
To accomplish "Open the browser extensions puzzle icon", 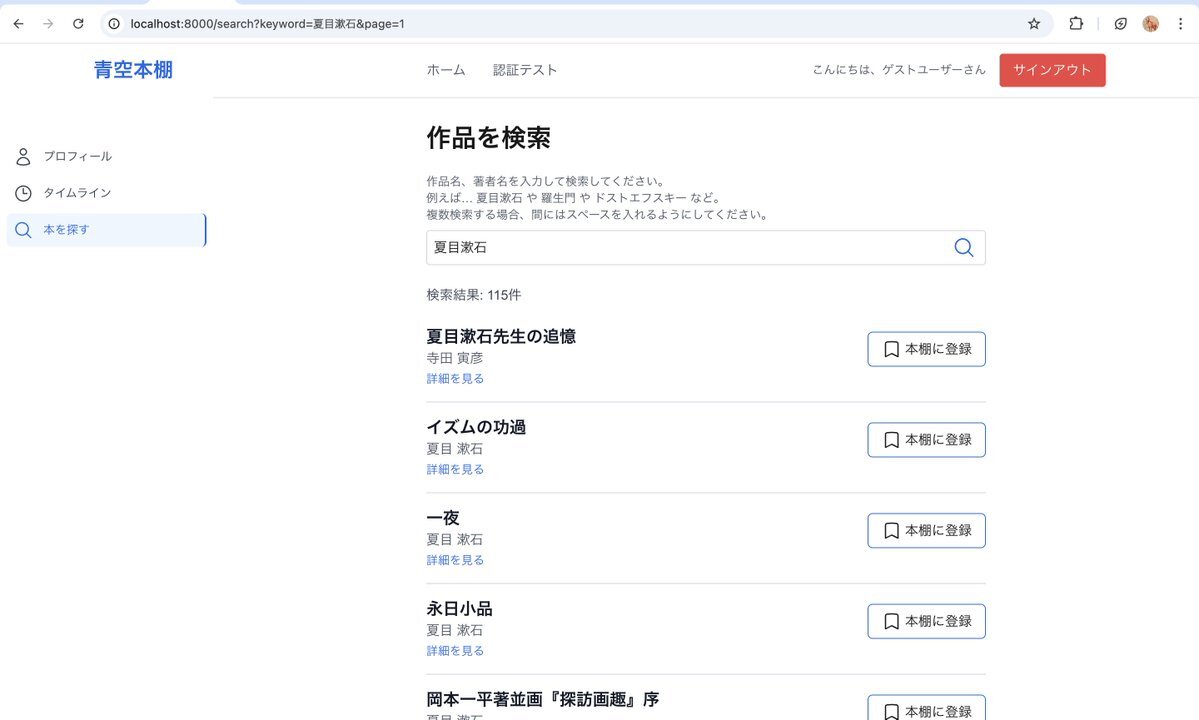I will (1076, 24).
